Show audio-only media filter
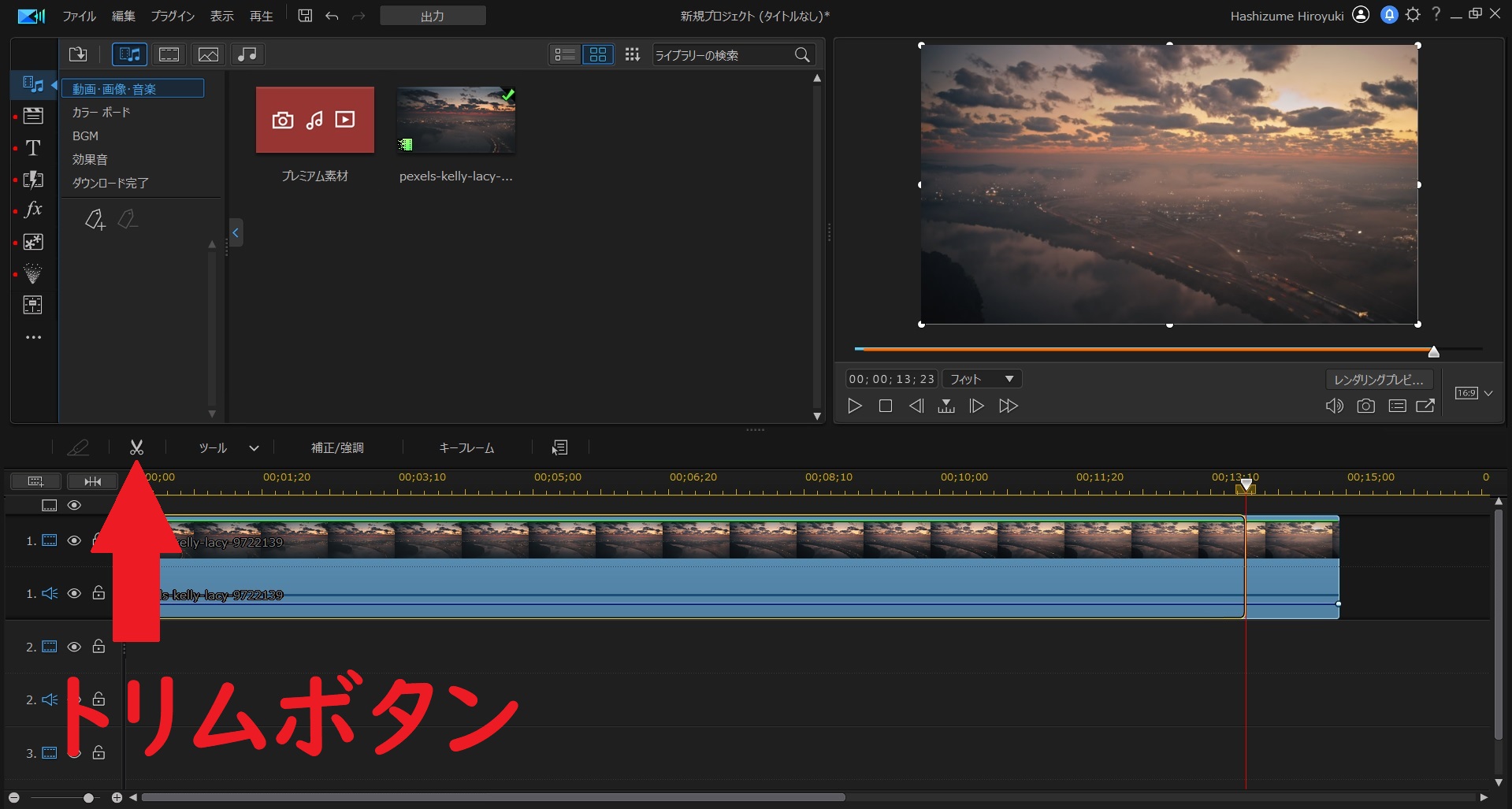 click(x=247, y=54)
